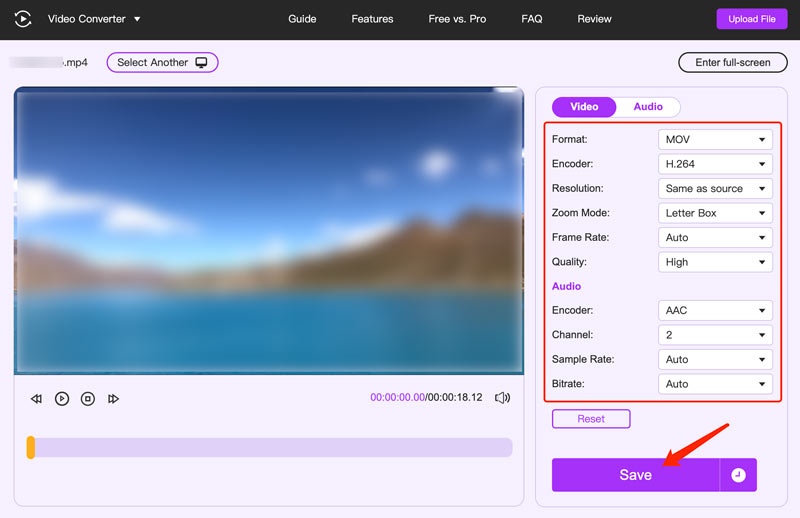
Task: Open the Format dropdown showing MOV
Action: (x=715, y=140)
